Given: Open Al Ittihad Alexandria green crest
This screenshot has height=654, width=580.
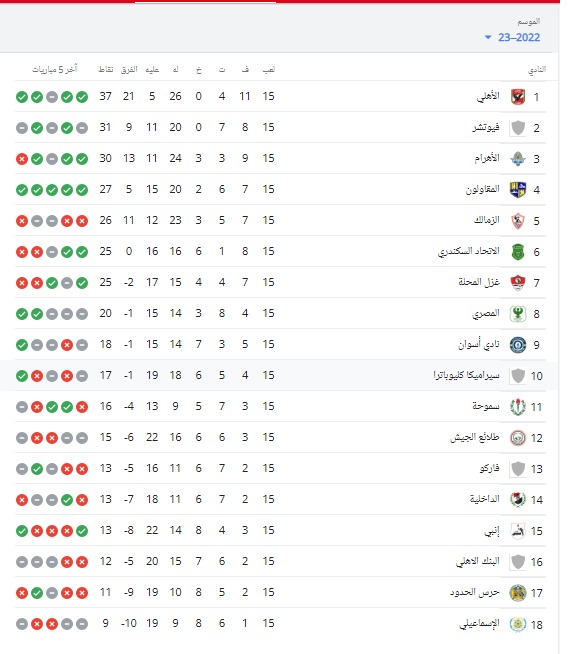Looking at the screenshot, I should coord(518,252).
